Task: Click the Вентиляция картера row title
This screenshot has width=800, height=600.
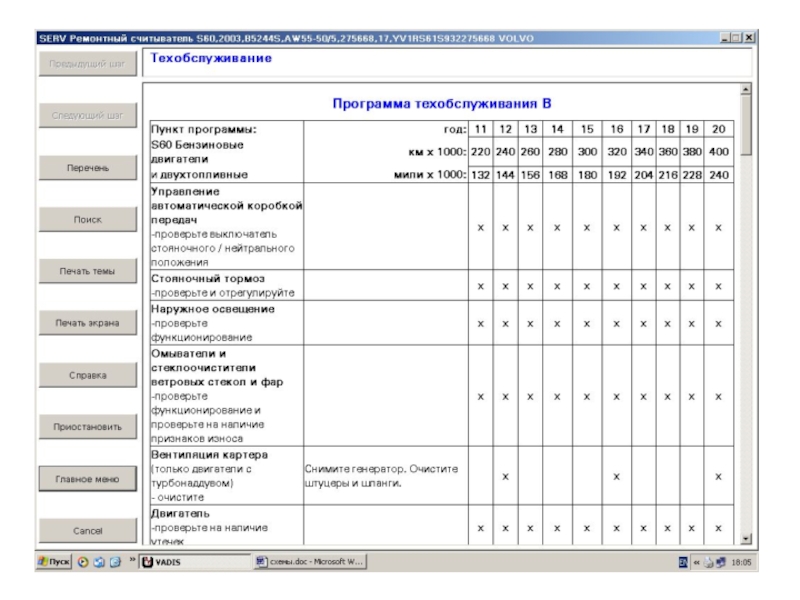Action: point(210,455)
